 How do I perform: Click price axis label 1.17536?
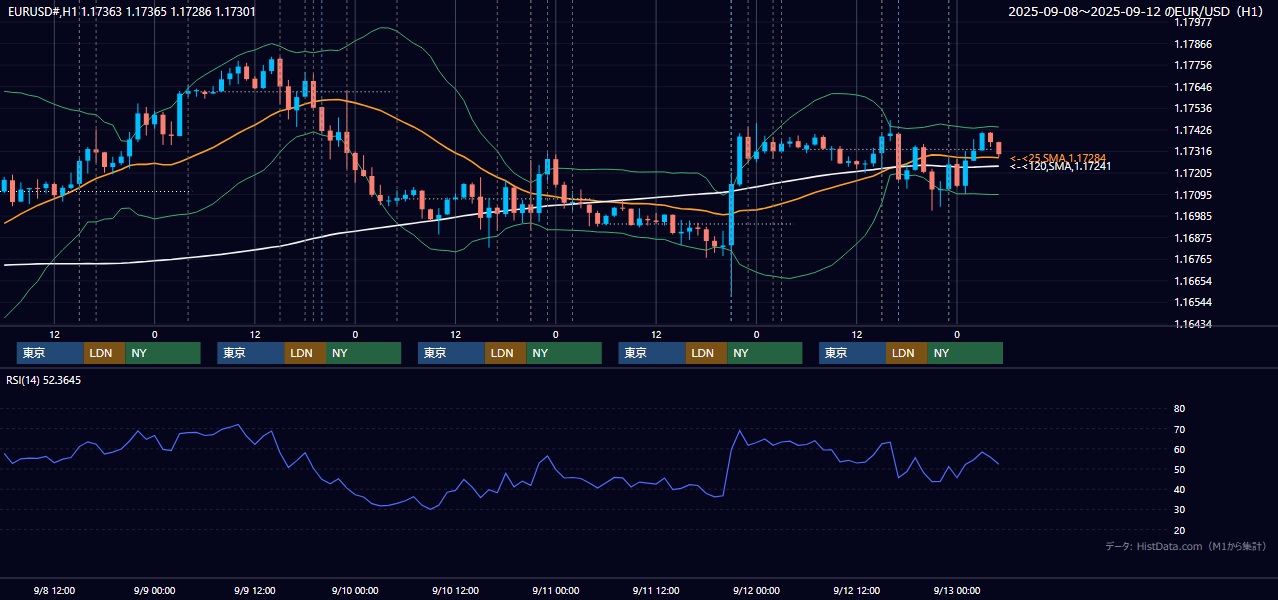[x=1192, y=108]
